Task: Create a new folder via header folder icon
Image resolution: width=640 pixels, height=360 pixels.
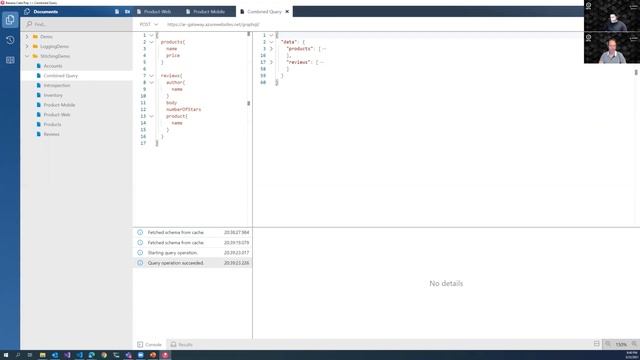Action: click(x=127, y=12)
